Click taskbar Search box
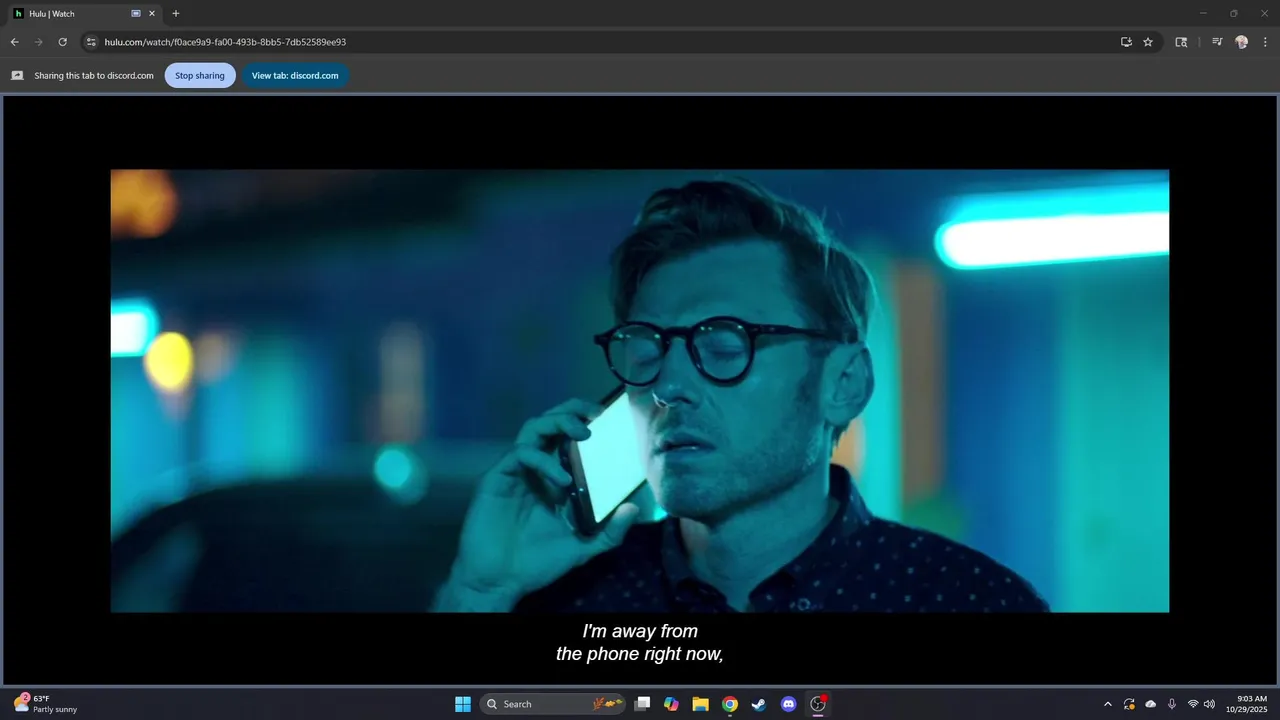This screenshot has height=720, width=1280. [x=553, y=704]
